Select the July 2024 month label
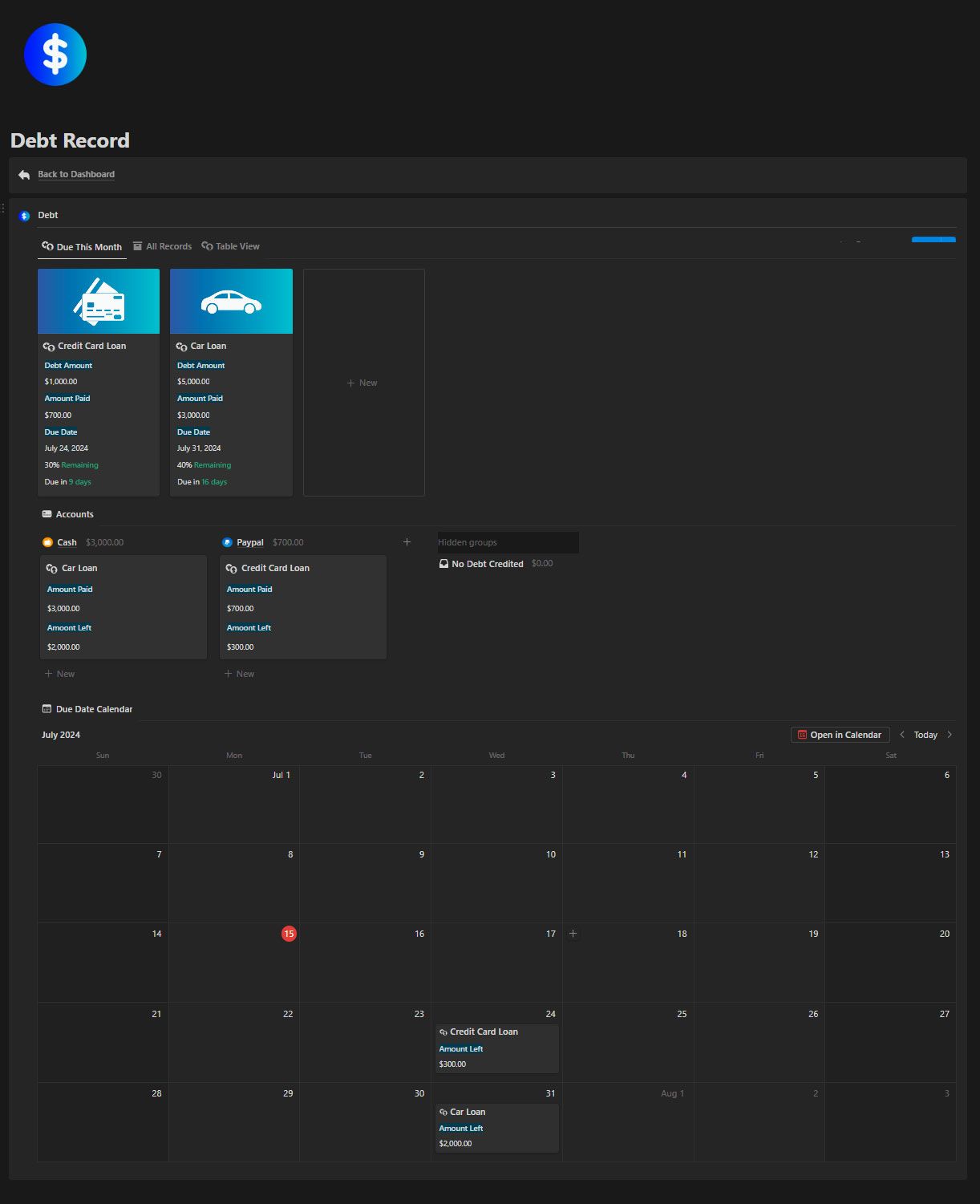Screen dimensions: 980x1204 coord(61,735)
